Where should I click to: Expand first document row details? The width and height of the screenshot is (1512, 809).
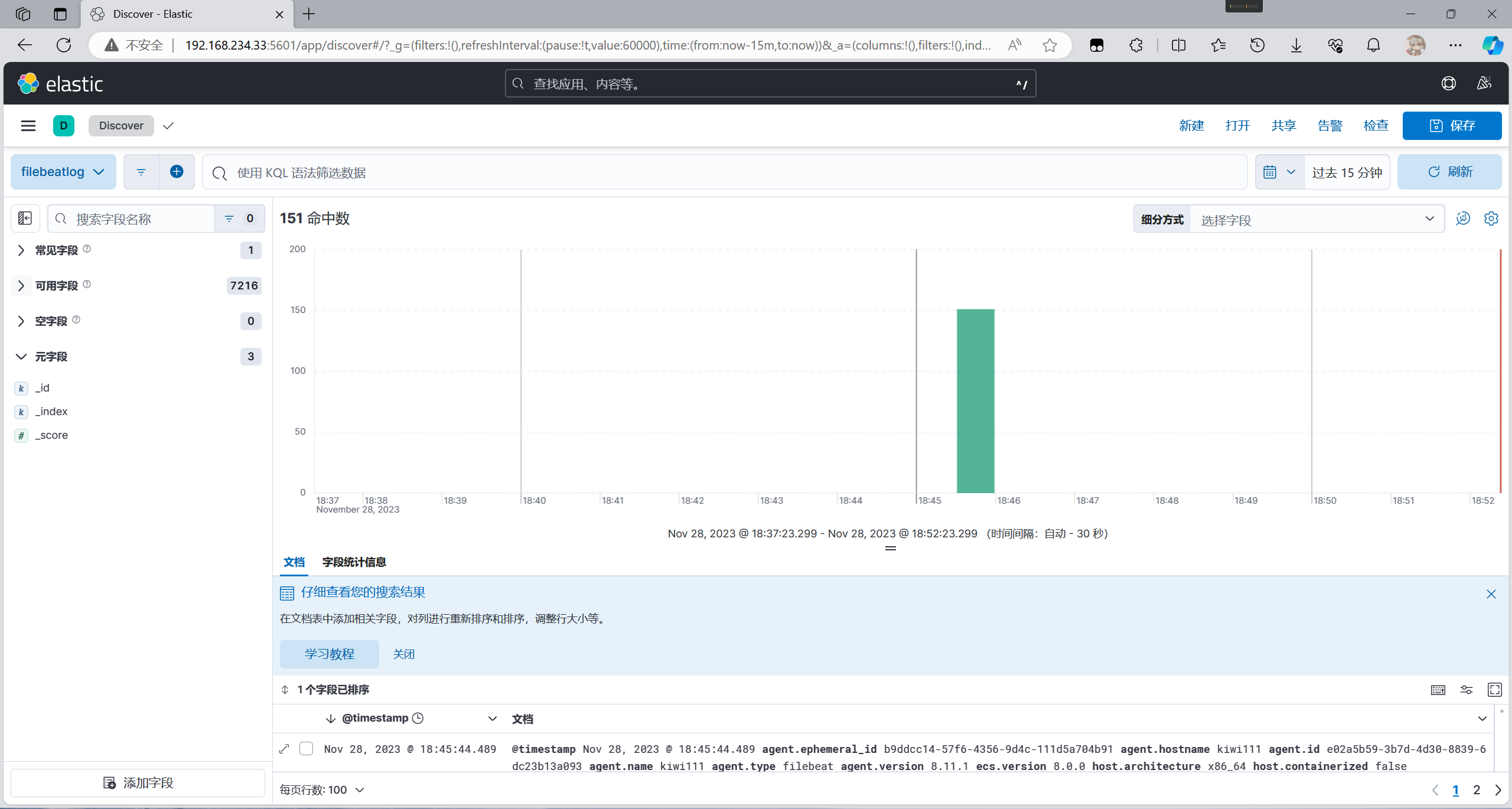(x=284, y=749)
